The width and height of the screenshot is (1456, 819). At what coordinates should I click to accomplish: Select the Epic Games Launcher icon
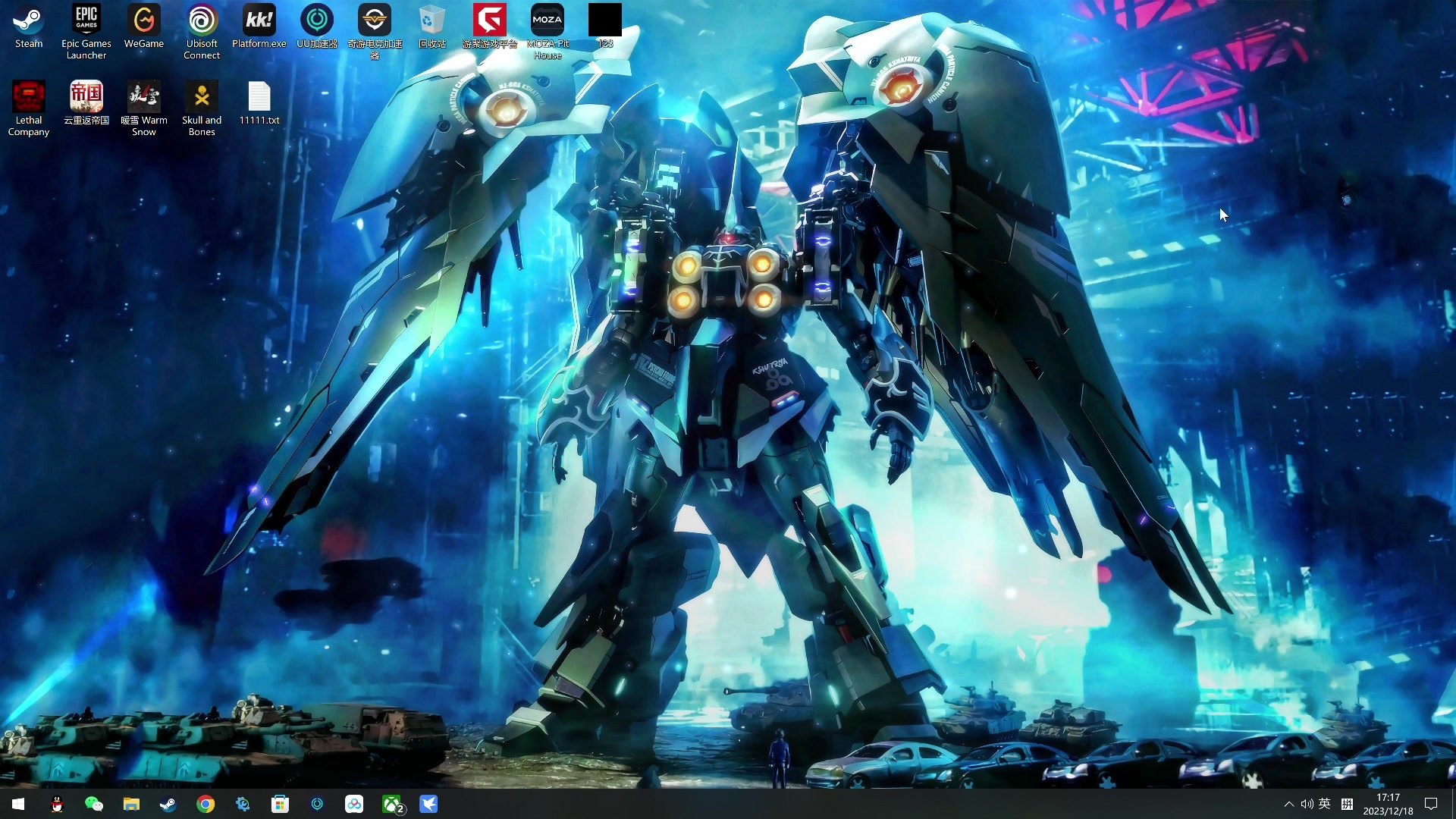(86, 21)
